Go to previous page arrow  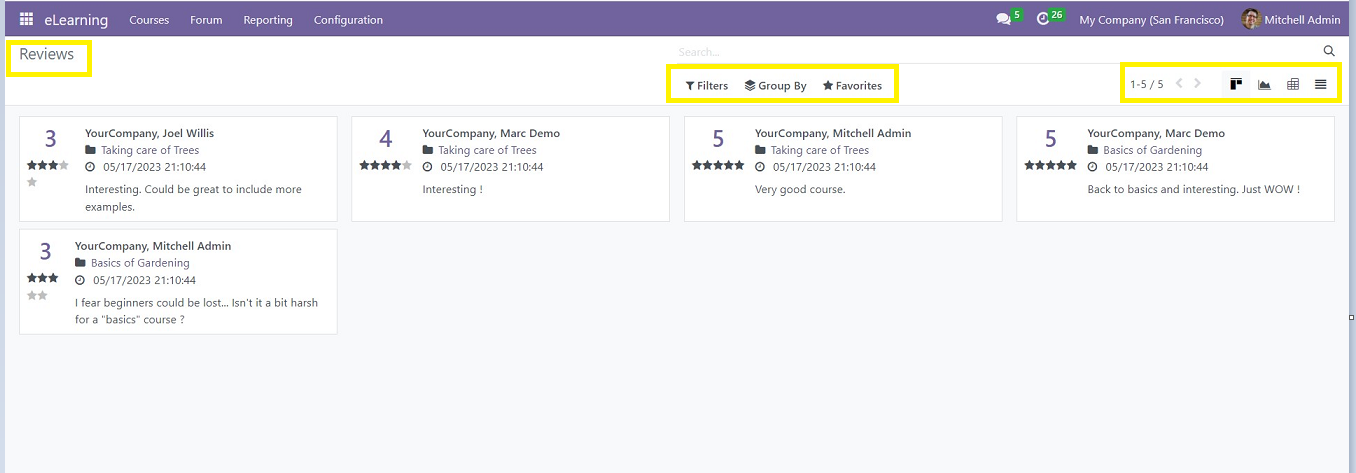coord(1179,84)
